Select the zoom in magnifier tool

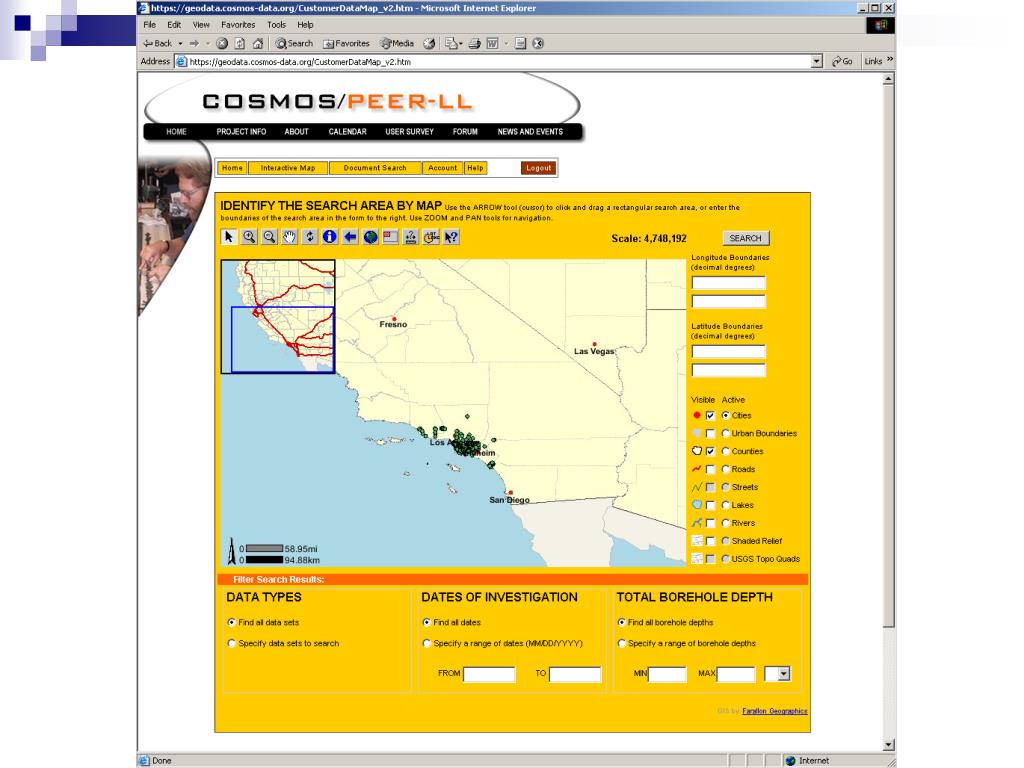click(x=249, y=237)
